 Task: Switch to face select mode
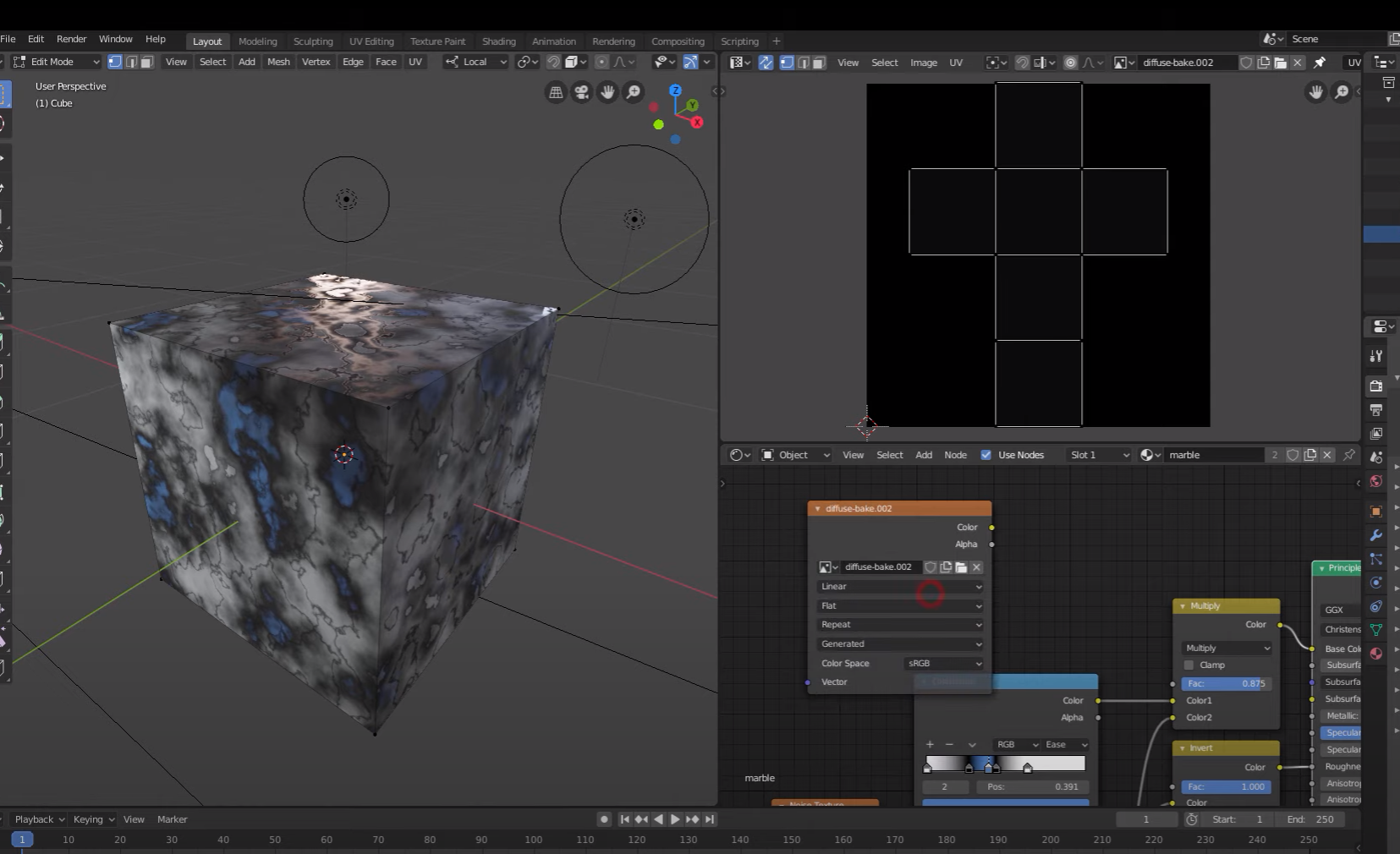(147, 62)
